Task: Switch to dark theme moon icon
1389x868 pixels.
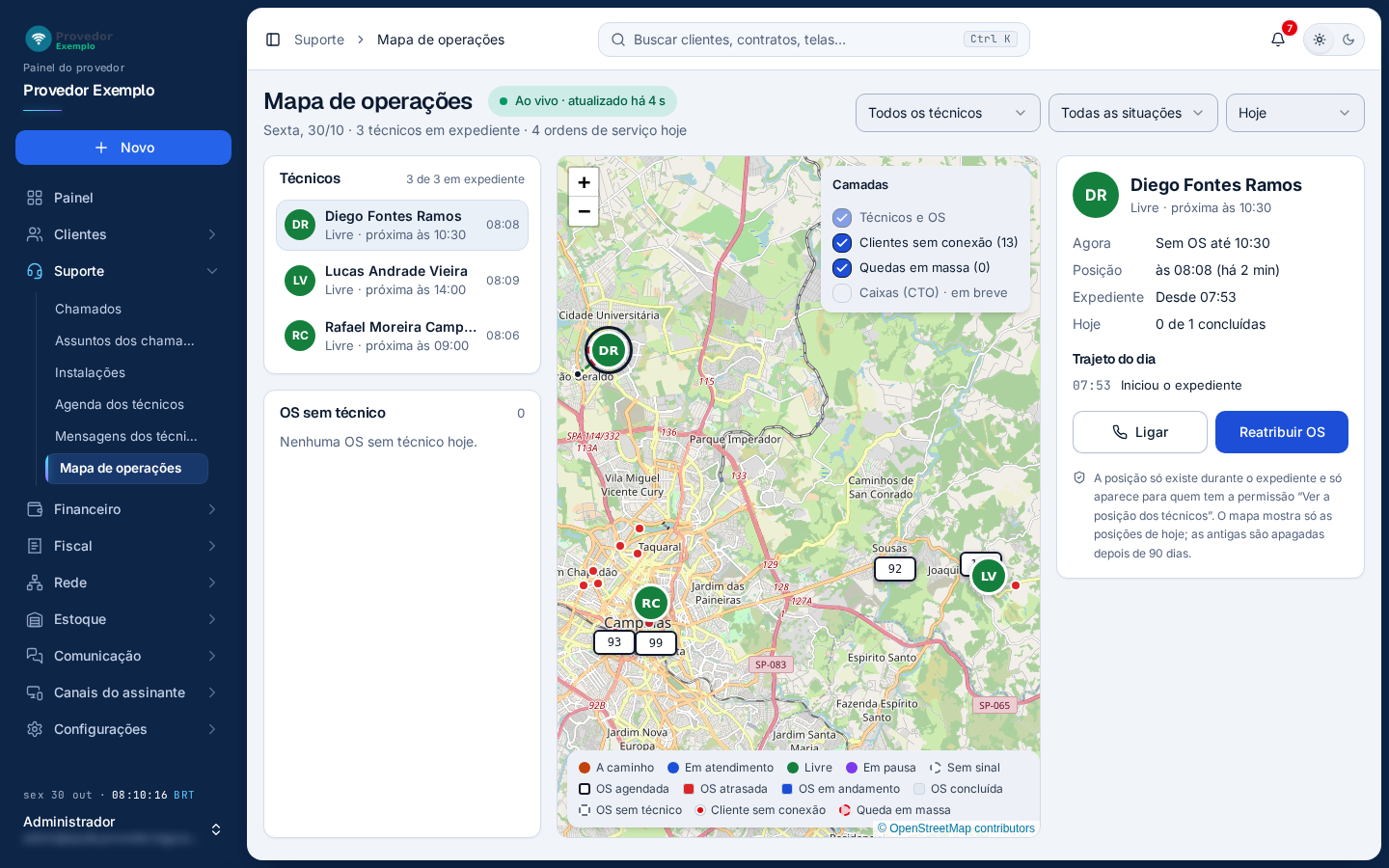Action: 1348,40
